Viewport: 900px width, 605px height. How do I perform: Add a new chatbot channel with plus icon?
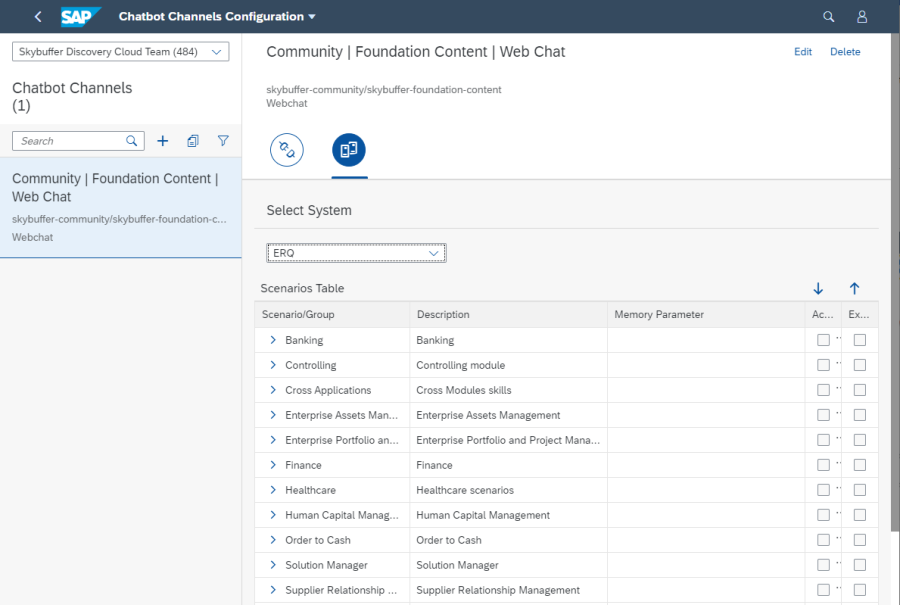point(163,141)
